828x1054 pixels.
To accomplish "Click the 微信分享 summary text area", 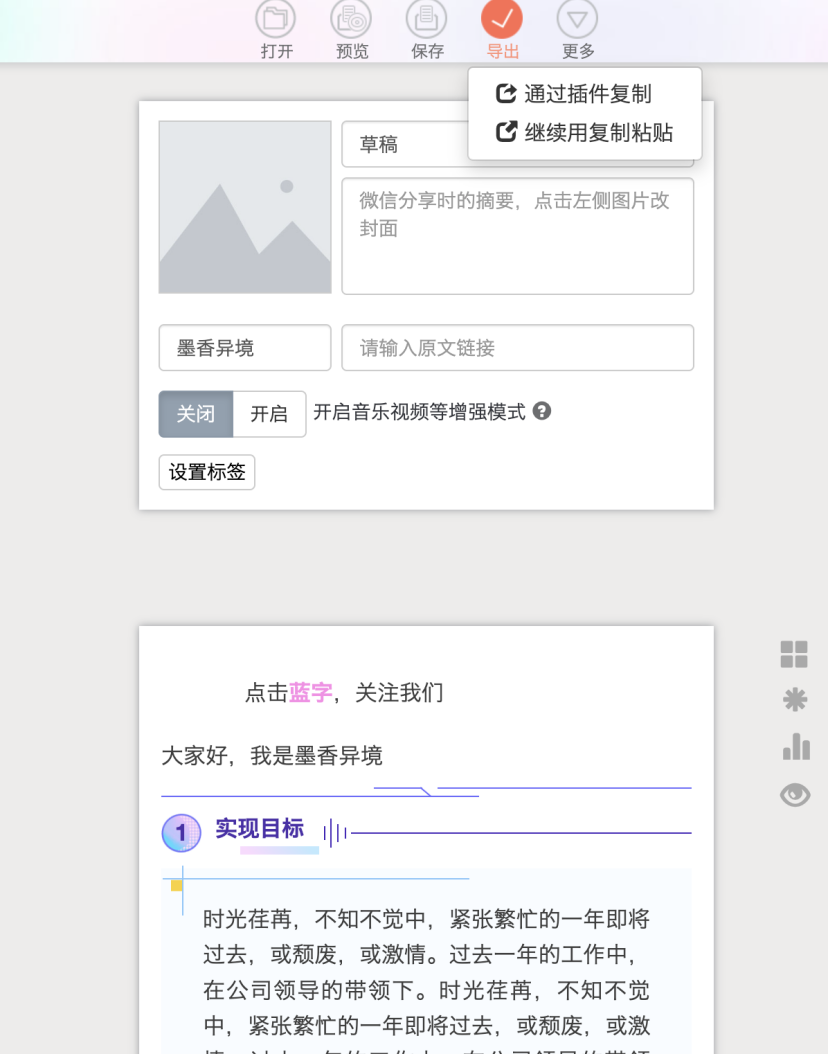I will click(517, 235).
